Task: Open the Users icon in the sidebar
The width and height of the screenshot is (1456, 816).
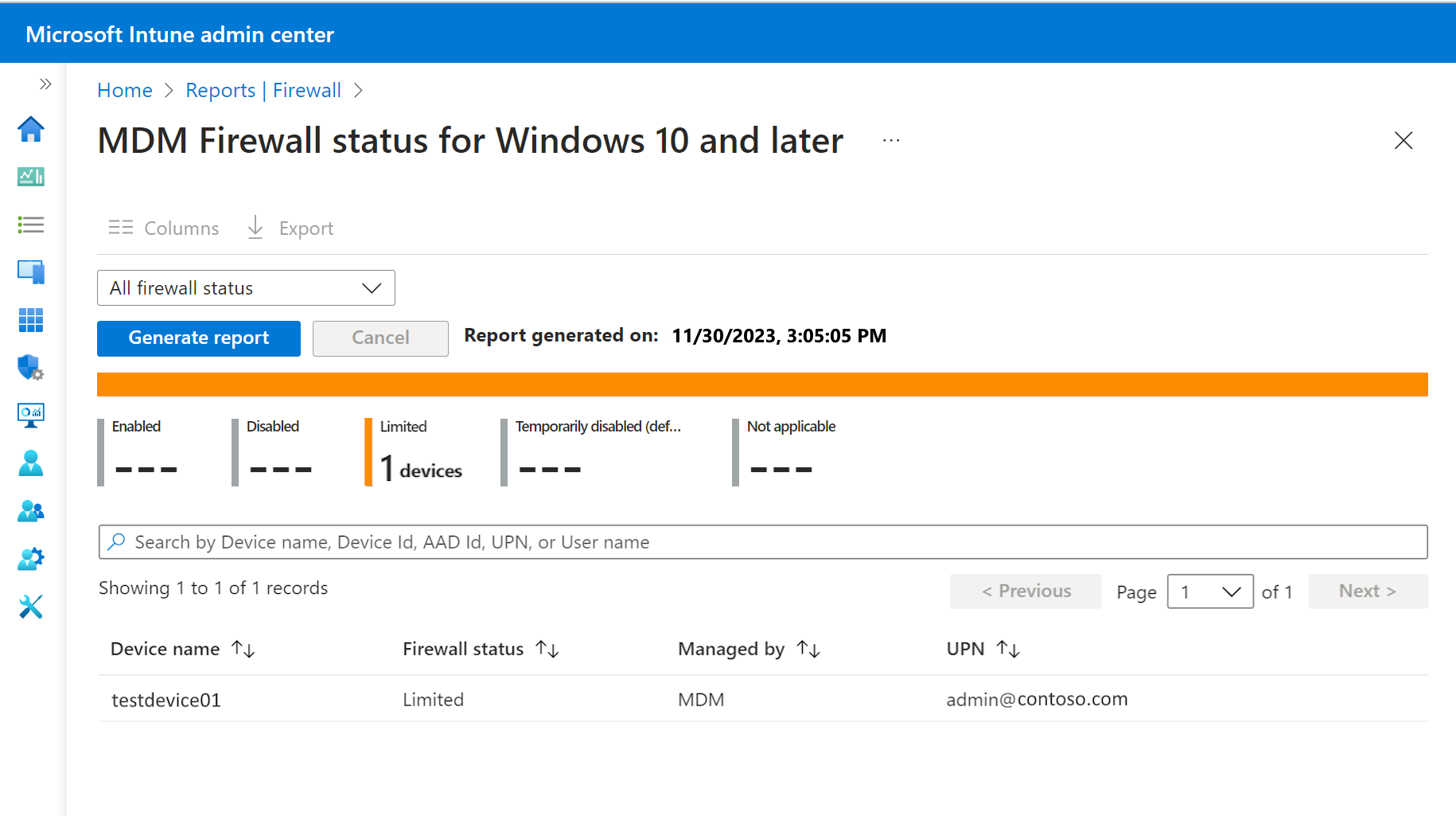Action: tap(30, 463)
